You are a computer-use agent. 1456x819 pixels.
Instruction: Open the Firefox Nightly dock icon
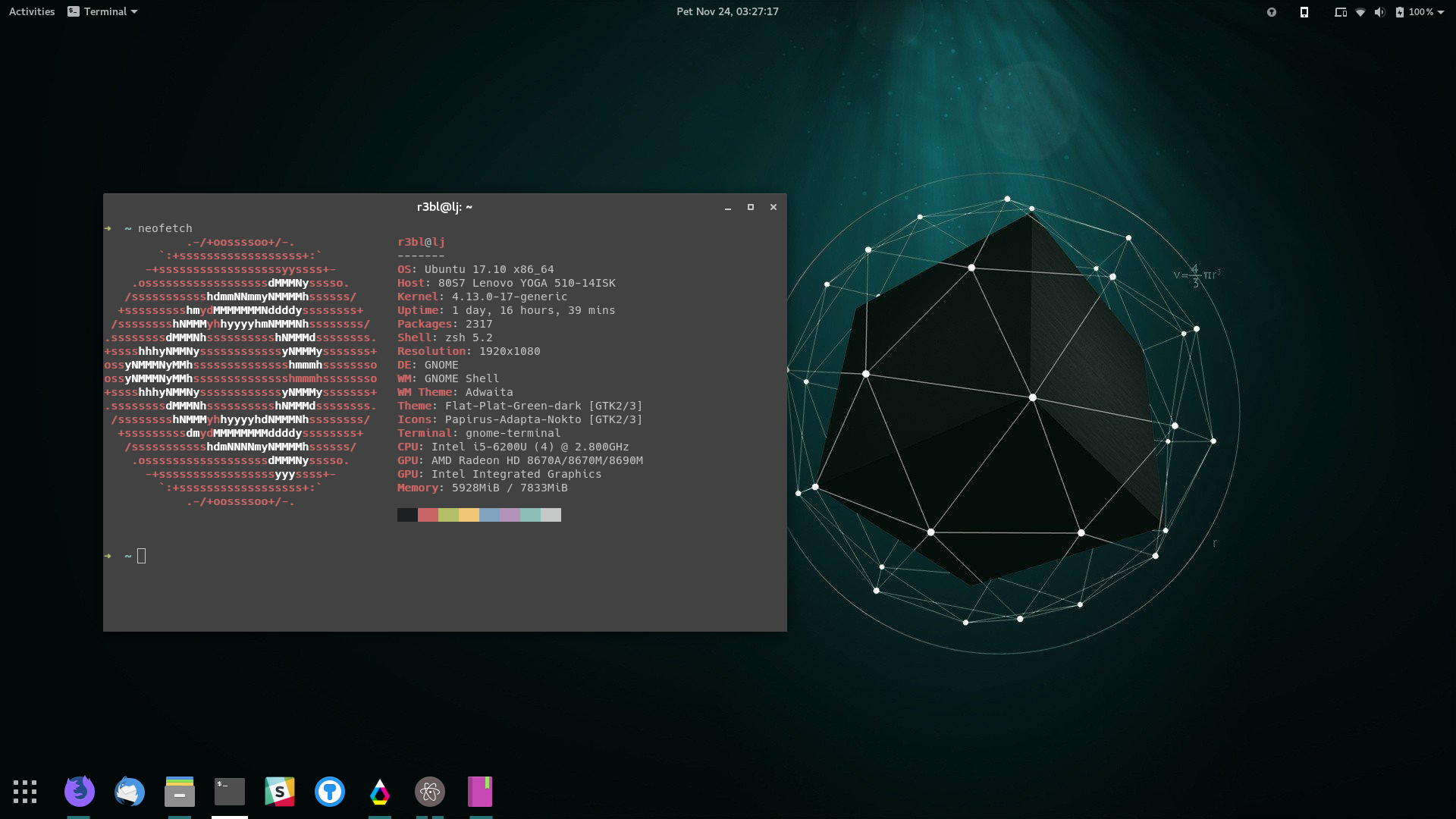(79, 792)
